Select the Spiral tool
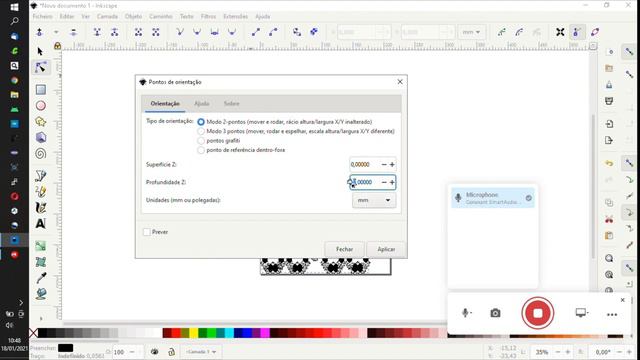Image resolution: width=640 pixels, height=360 pixels. 40,153
